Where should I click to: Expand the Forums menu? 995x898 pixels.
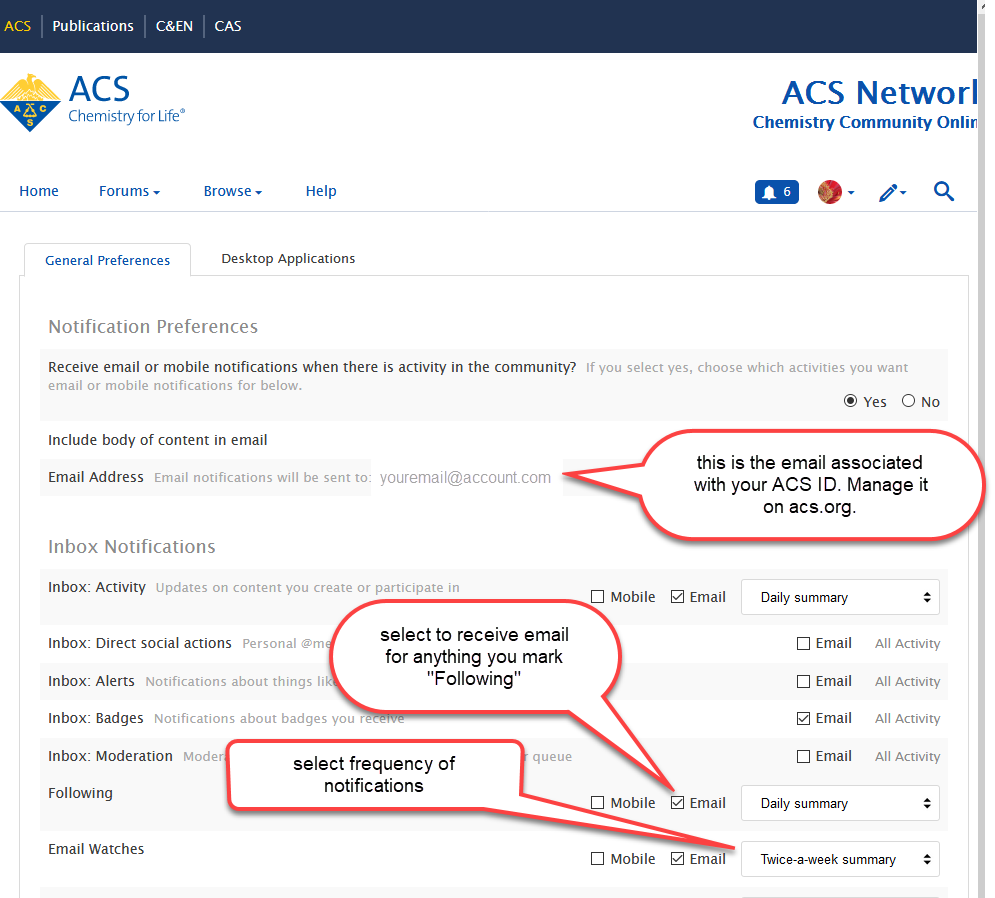pyautogui.click(x=129, y=191)
